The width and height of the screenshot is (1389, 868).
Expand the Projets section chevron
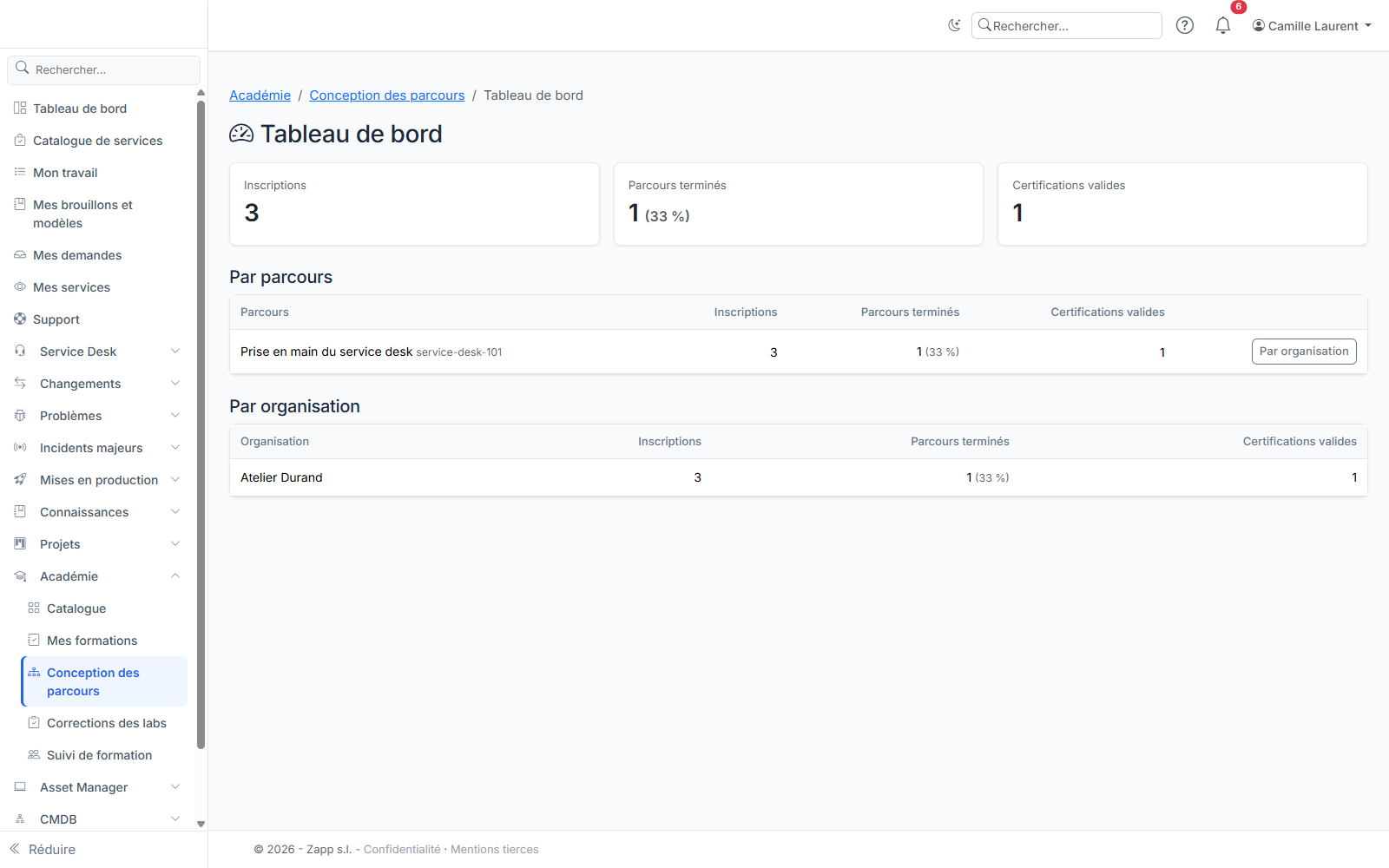click(x=175, y=543)
